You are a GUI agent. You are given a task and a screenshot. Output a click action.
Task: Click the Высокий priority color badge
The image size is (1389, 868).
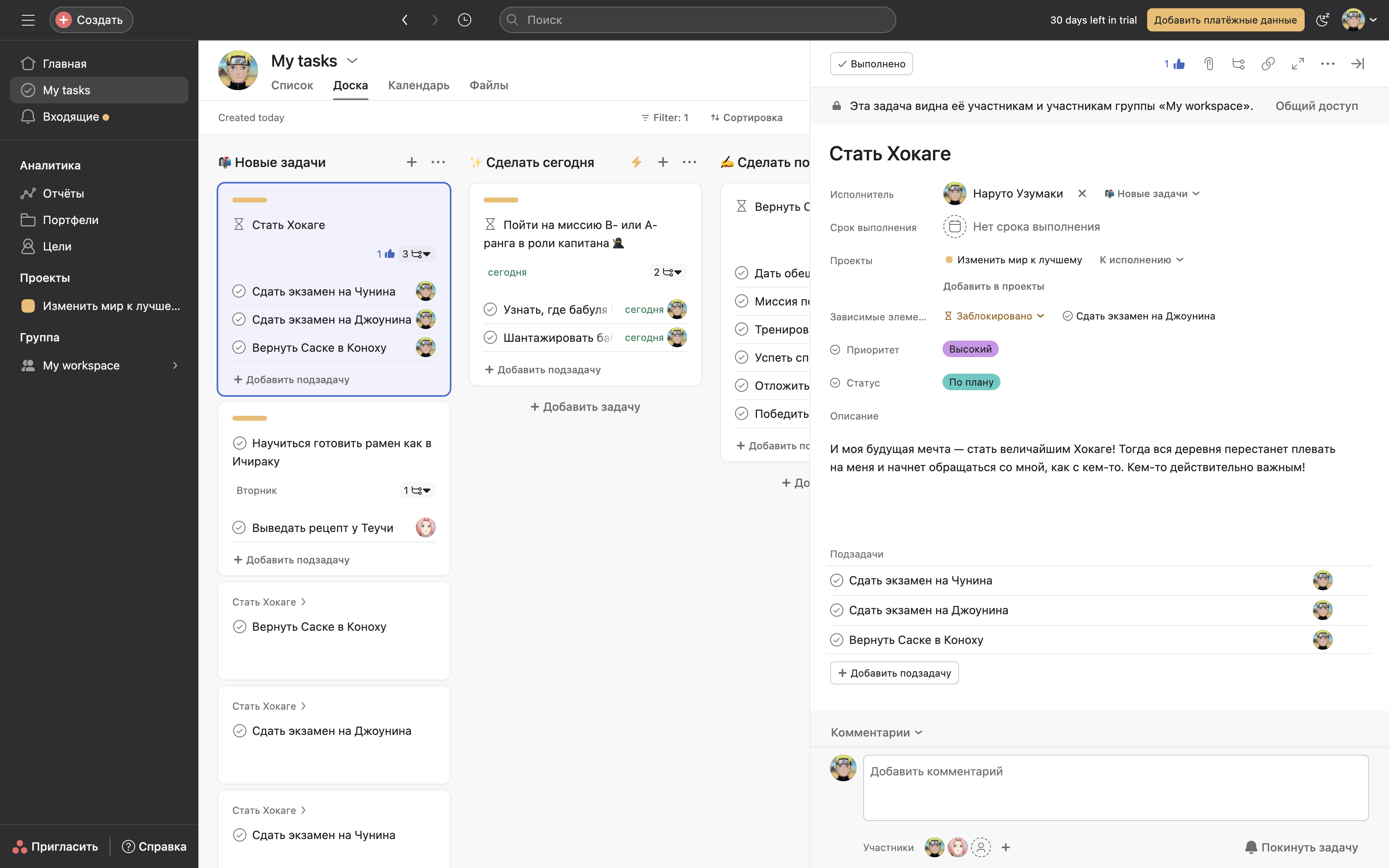click(x=969, y=349)
